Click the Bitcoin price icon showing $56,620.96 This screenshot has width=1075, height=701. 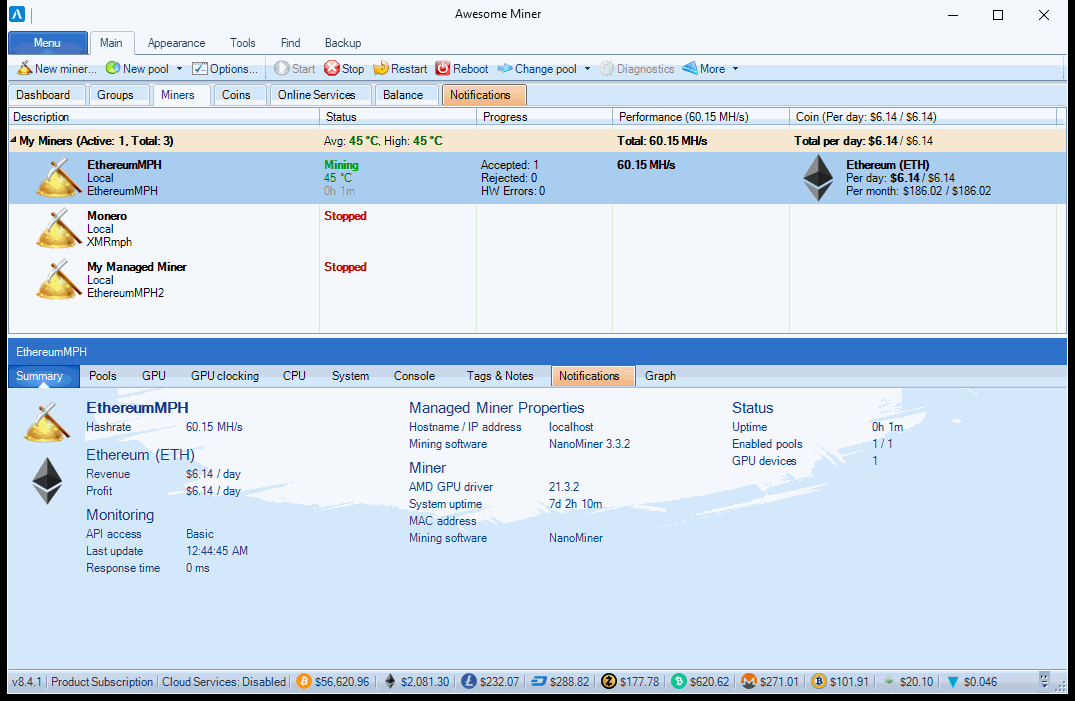pos(304,681)
